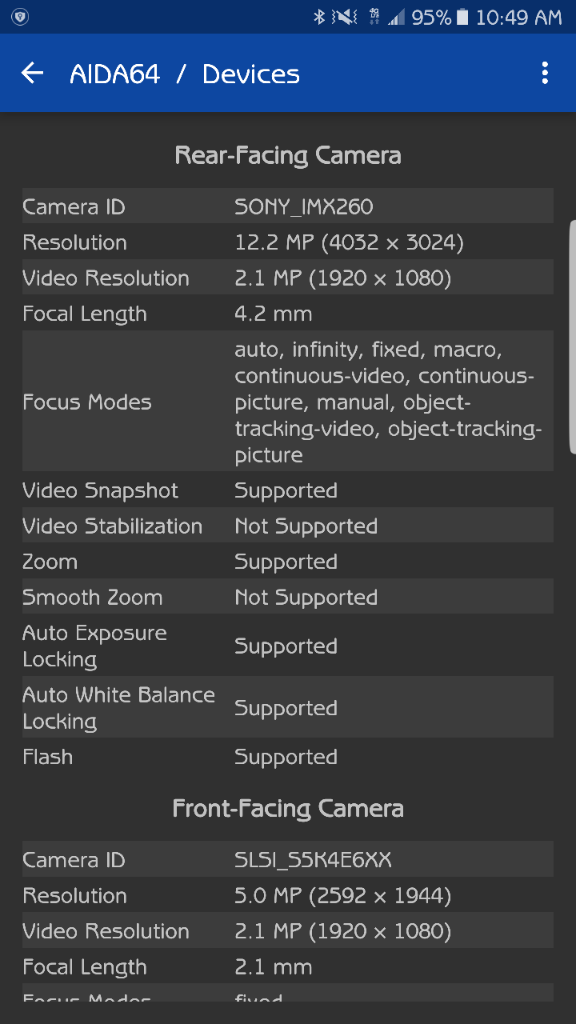Tap the back arrow icon
Viewport: 576px width, 1024px height.
(x=32, y=73)
